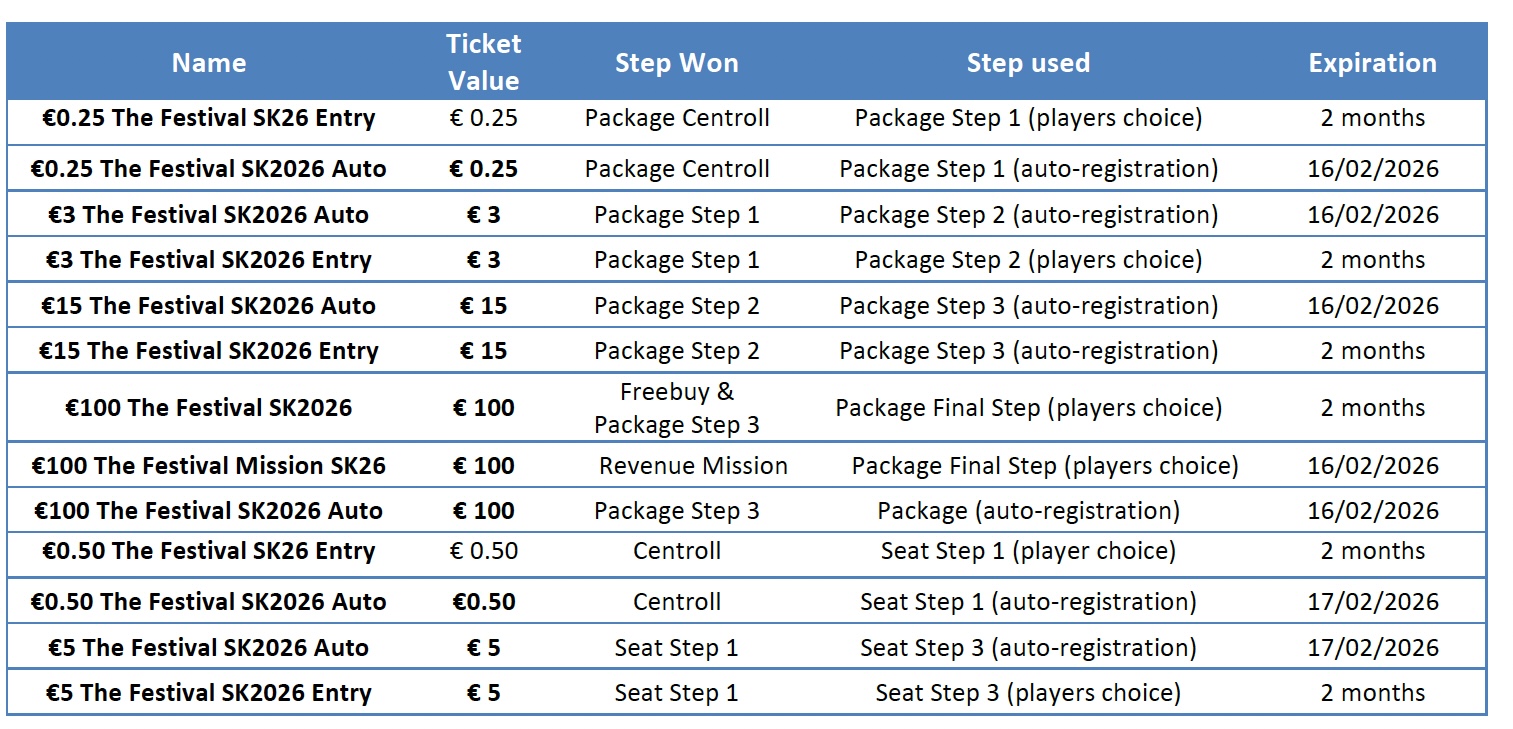1513x729 pixels.
Task: Select the Package Step 1 (players choice) cell
Action: point(1028,118)
